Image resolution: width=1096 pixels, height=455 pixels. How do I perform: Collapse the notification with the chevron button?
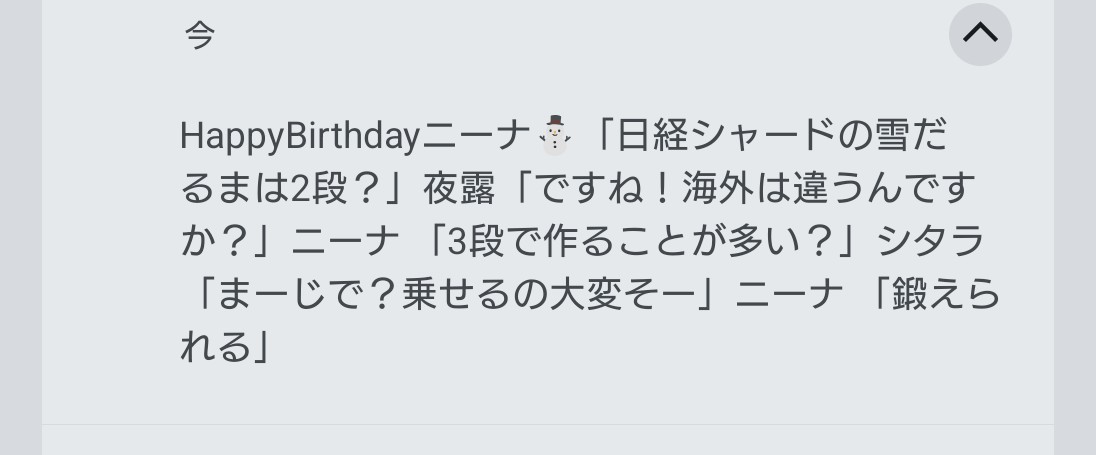pos(980,34)
